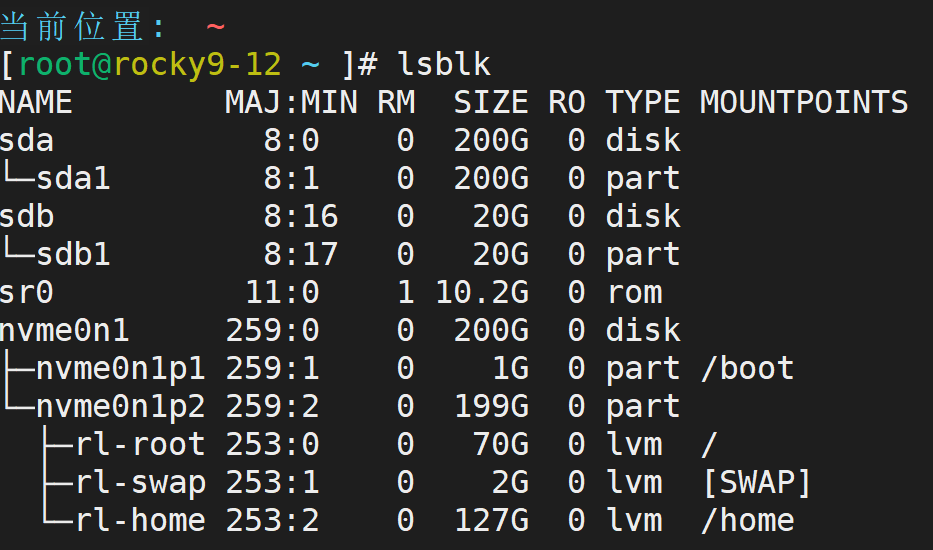Screen dimensions: 933x550
Task: Click the 'part' type in the sdb1 row
Action: tap(643, 255)
